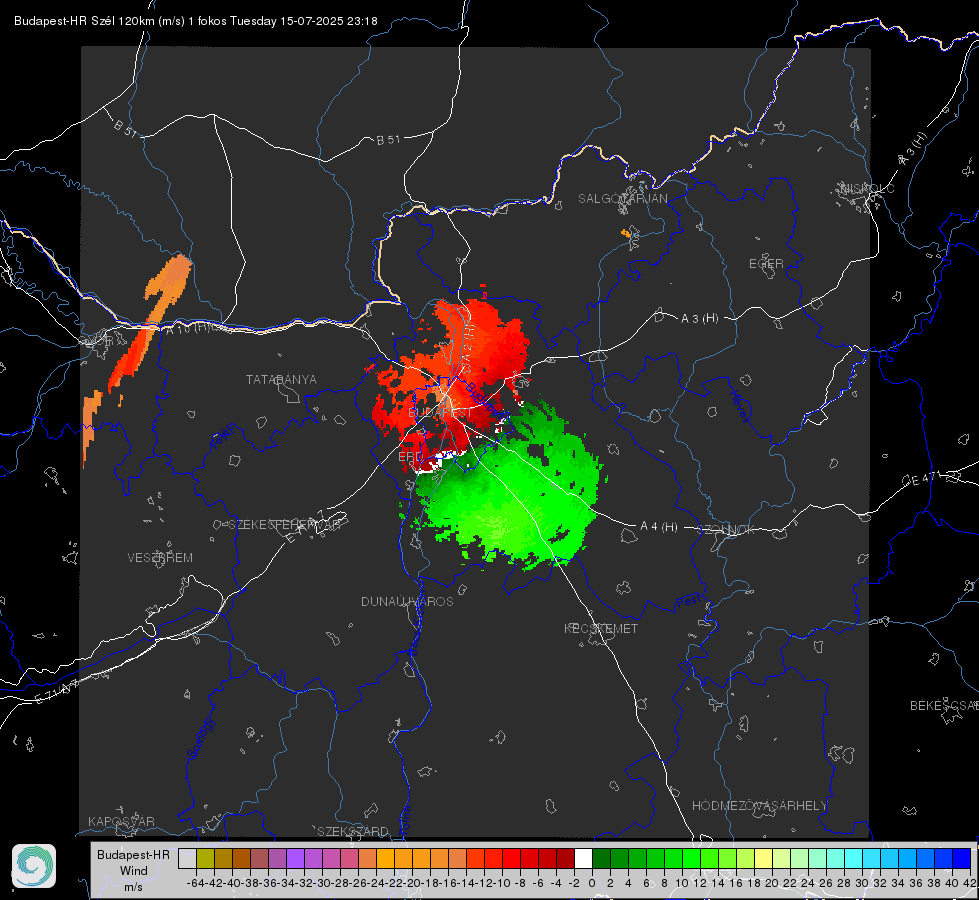Select the blue 'Somogy' county label

click(201, 738)
